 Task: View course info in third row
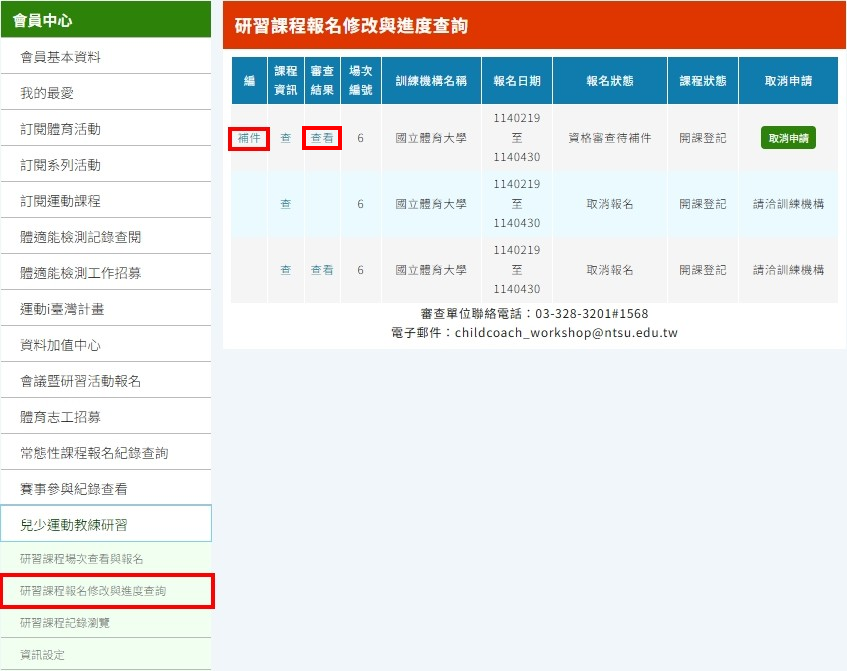click(286, 270)
